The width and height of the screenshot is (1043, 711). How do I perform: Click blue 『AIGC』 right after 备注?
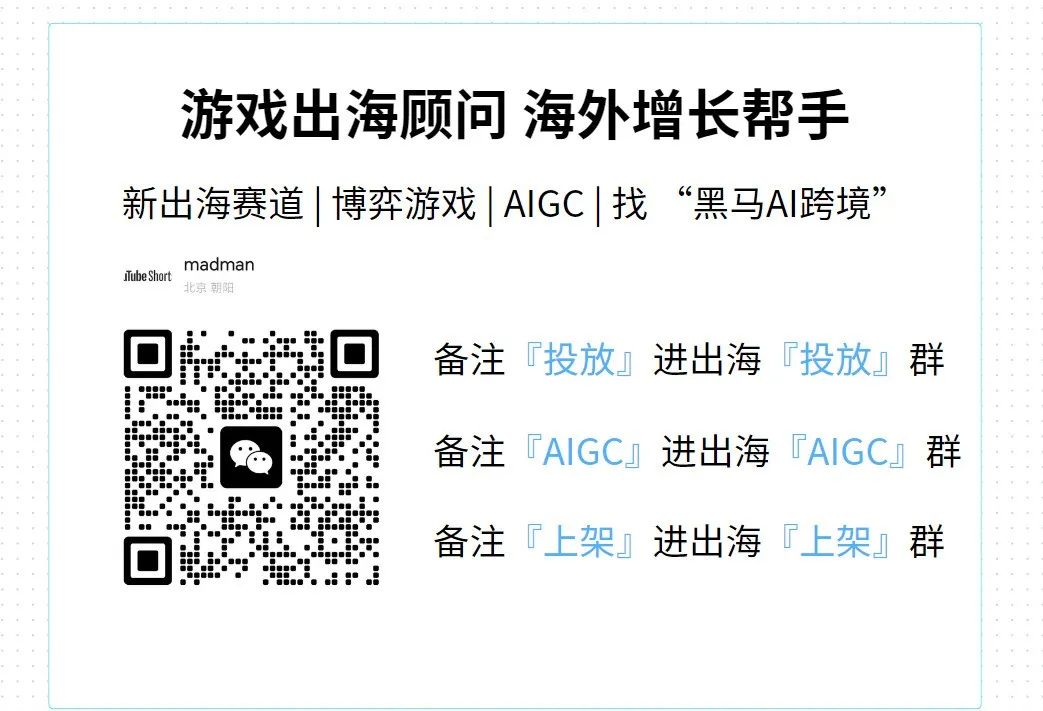tap(583, 452)
